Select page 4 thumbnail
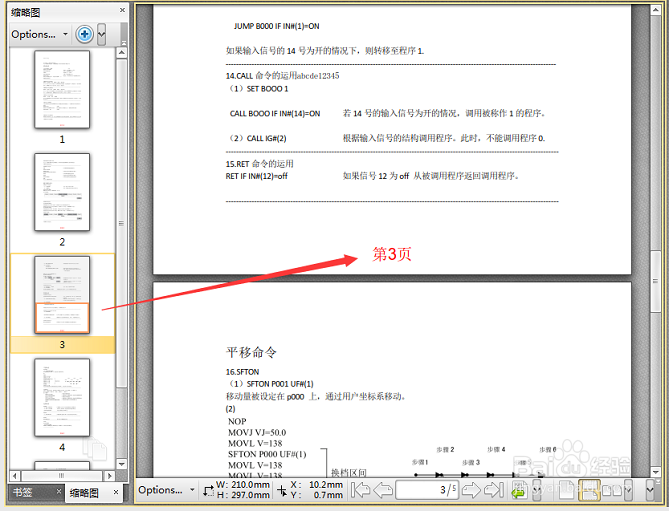The width and height of the screenshot is (669, 511). pyautogui.click(x=62, y=397)
